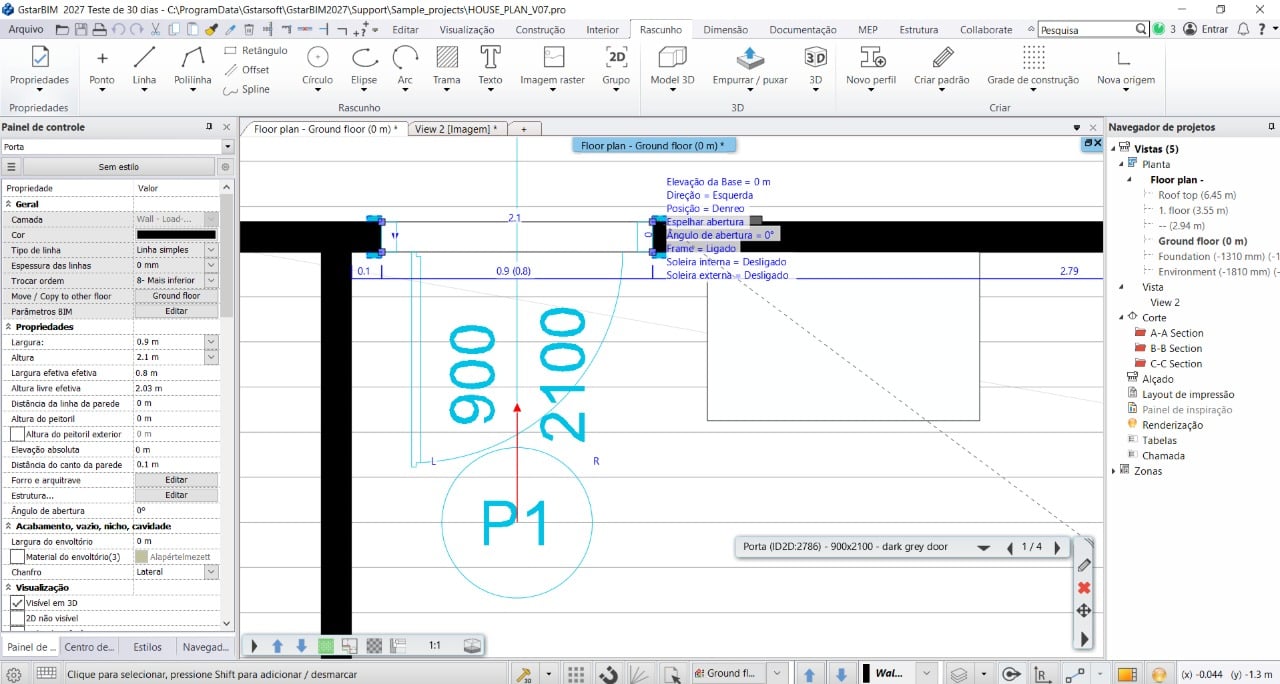Open the Tipo de linha dropdown
The height and width of the screenshot is (684, 1280).
(210, 249)
